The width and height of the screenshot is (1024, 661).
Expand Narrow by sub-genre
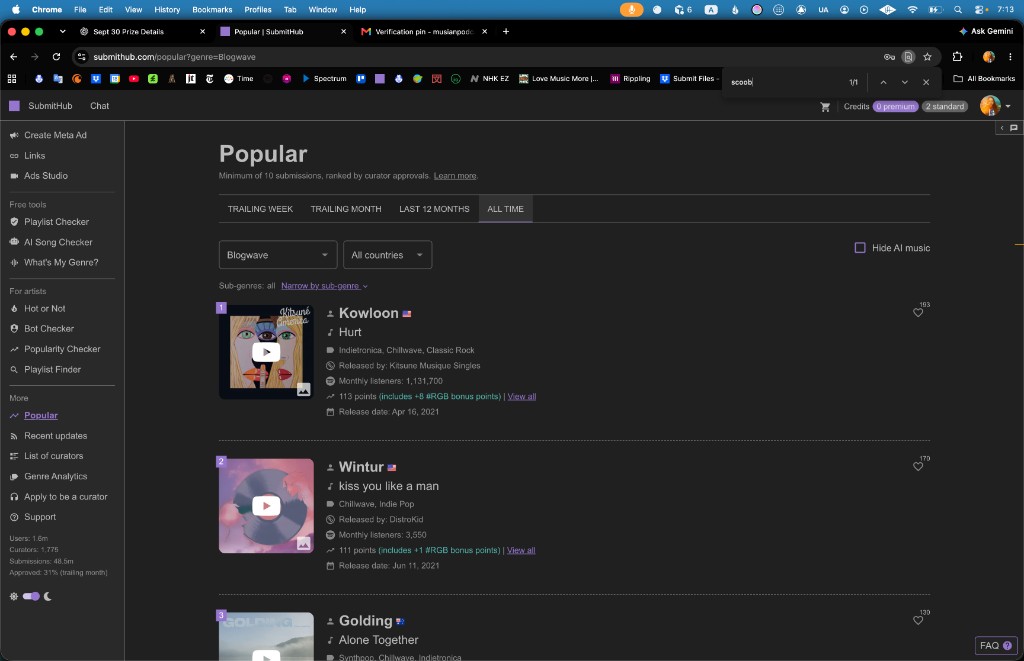(324, 286)
